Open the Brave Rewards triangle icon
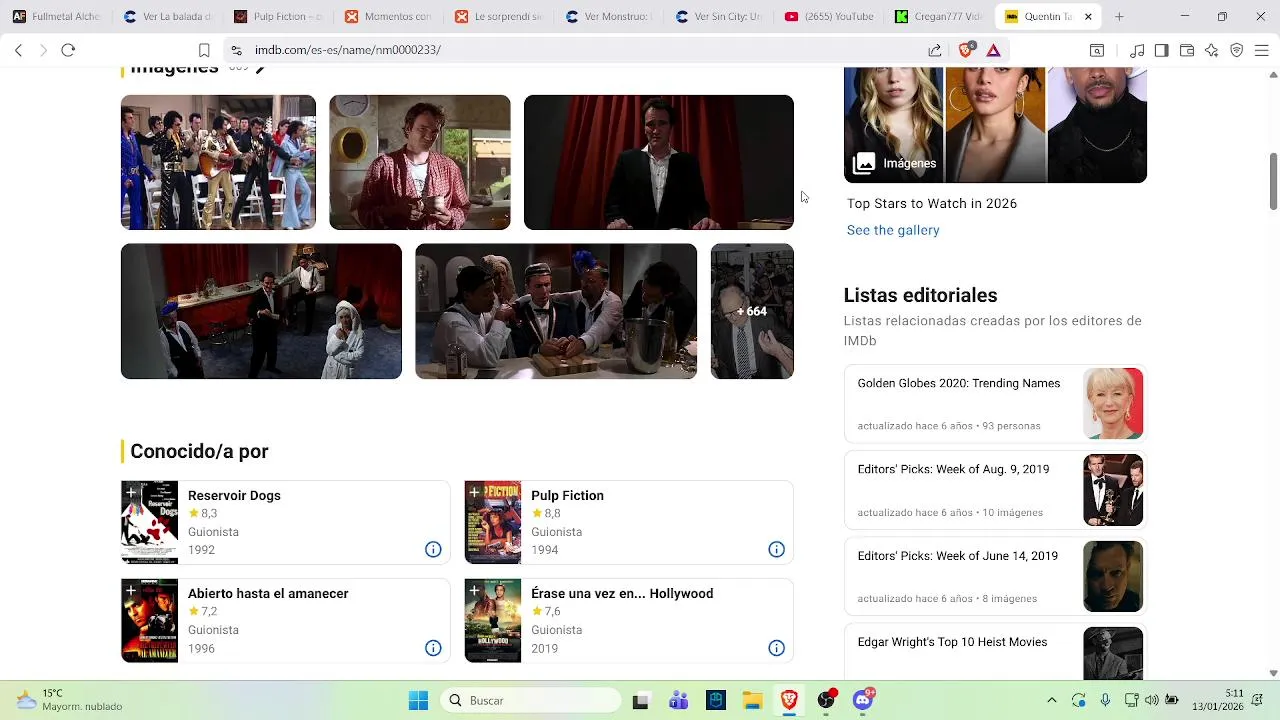Screen dimensions: 1280x720 993,50
